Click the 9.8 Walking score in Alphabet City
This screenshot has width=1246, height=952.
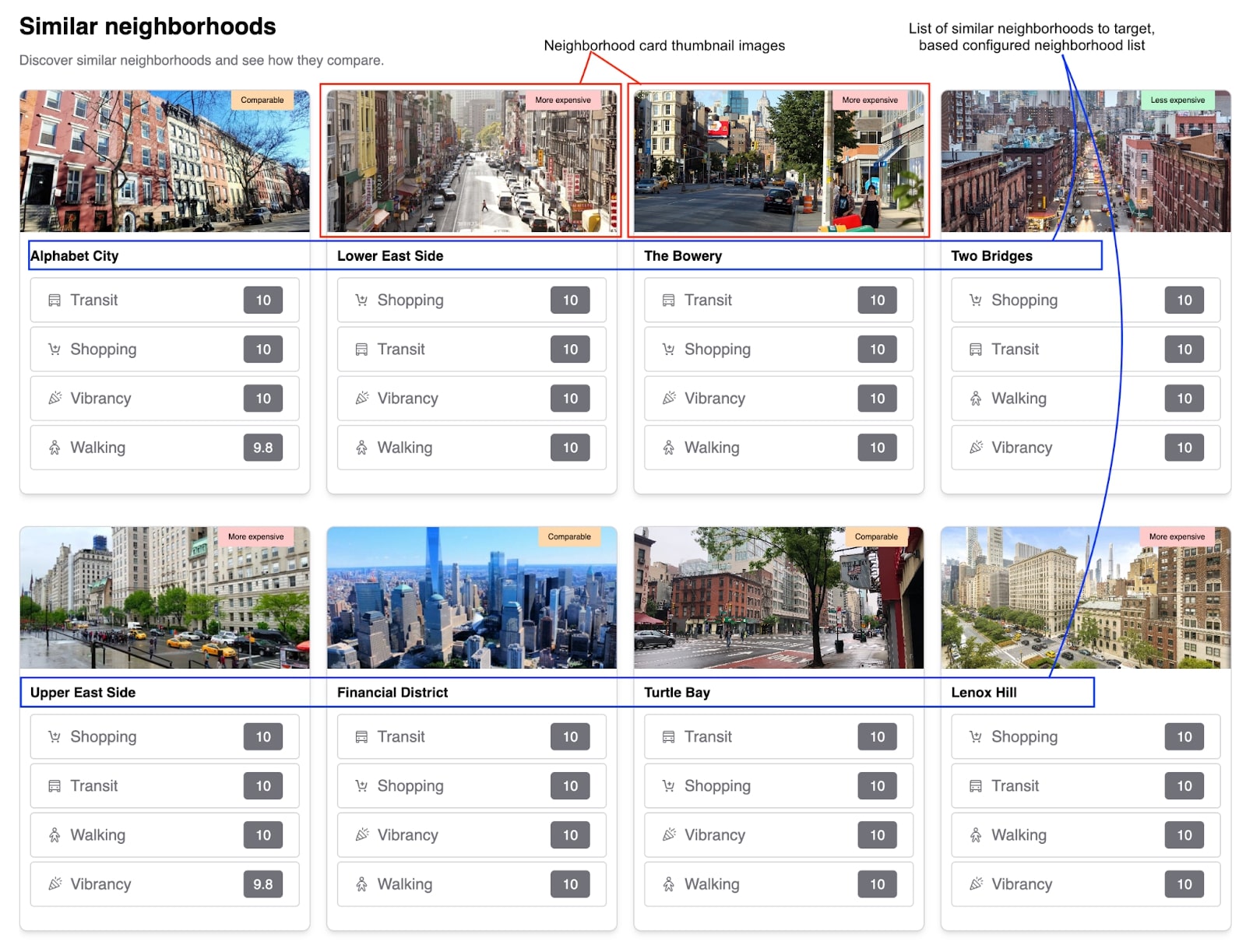pyautogui.click(x=263, y=448)
